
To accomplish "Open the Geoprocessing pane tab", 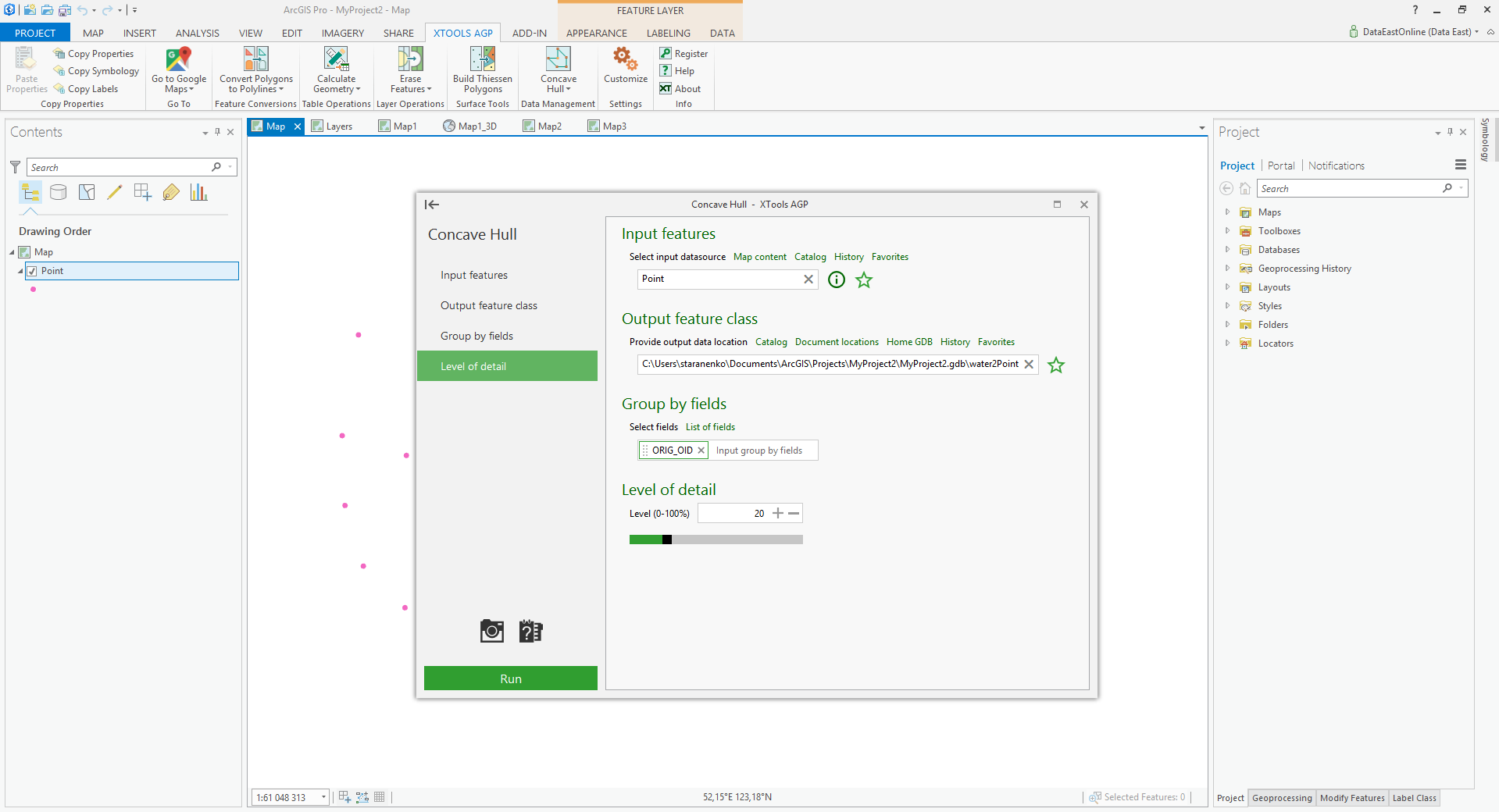I will [x=1282, y=798].
